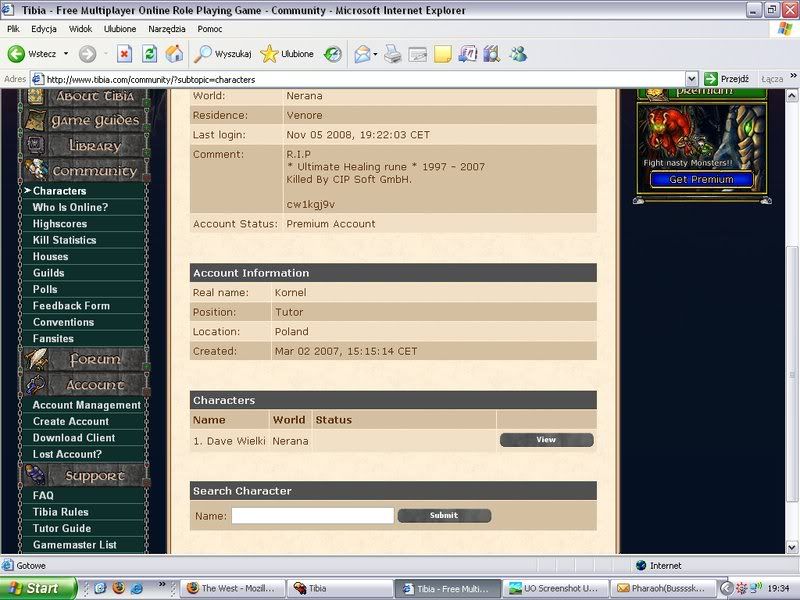Viewport: 800px width, 600px height.
Task: Launch Firefox from quick launch
Action: pos(118,588)
